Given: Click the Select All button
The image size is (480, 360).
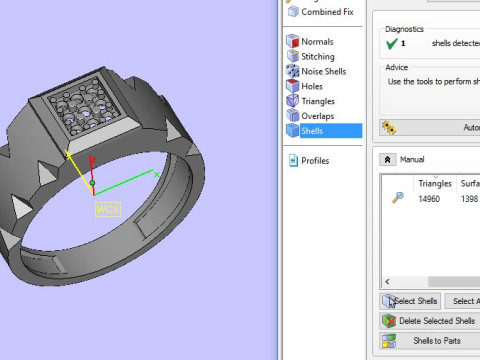Looking at the screenshot, I should 463,301.
